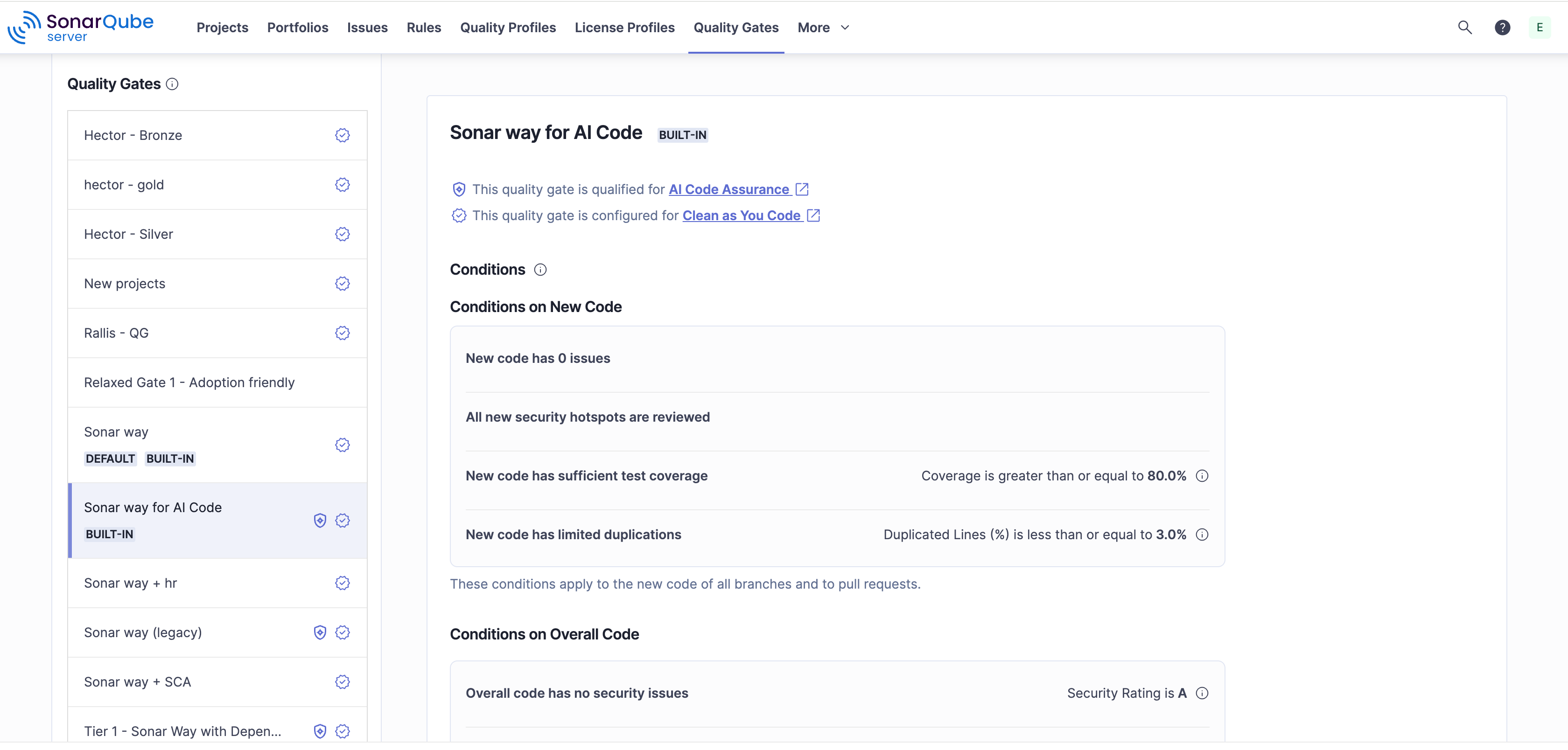This screenshot has height=750, width=1568.
Task: Click the Security Rating A info icon
Action: (1202, 694)
